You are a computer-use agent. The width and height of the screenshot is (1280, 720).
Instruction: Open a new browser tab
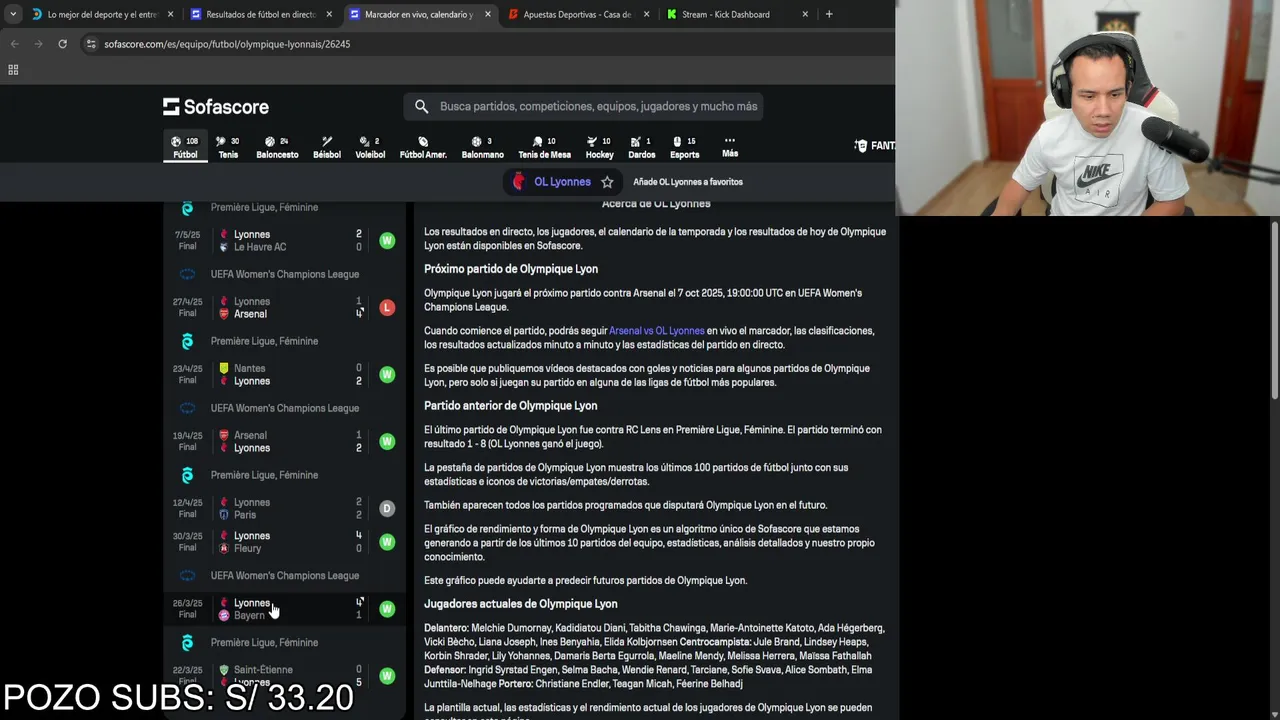829,14
